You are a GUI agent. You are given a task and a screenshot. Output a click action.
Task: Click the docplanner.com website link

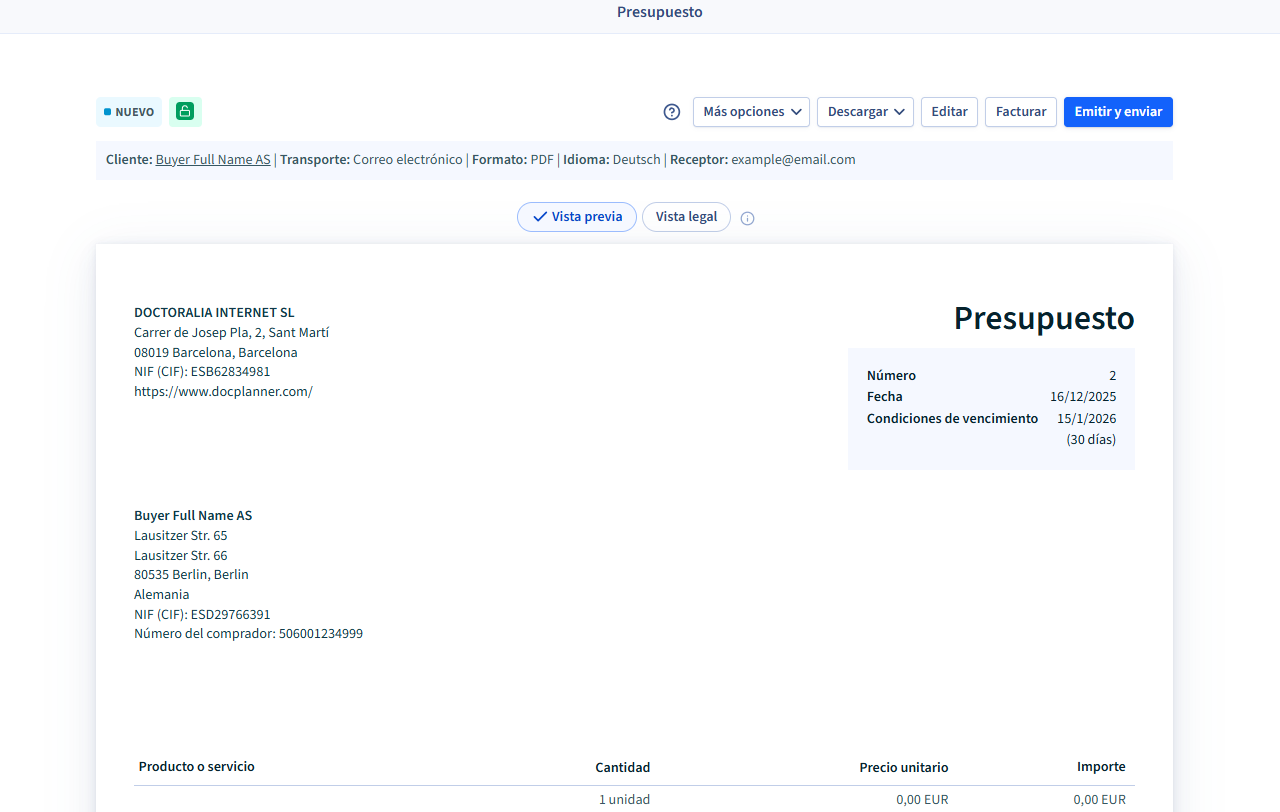tap(223, 391)
